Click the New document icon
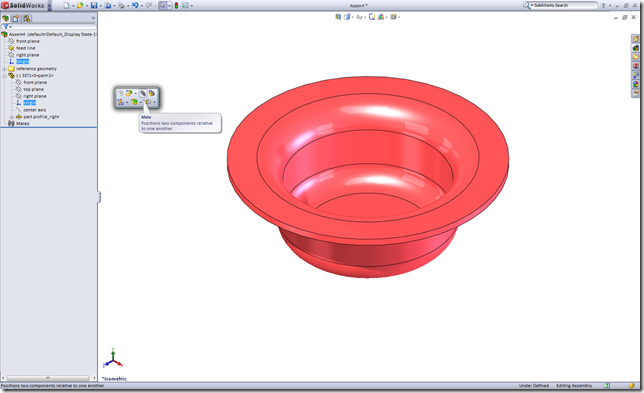 tap(66, 5)
